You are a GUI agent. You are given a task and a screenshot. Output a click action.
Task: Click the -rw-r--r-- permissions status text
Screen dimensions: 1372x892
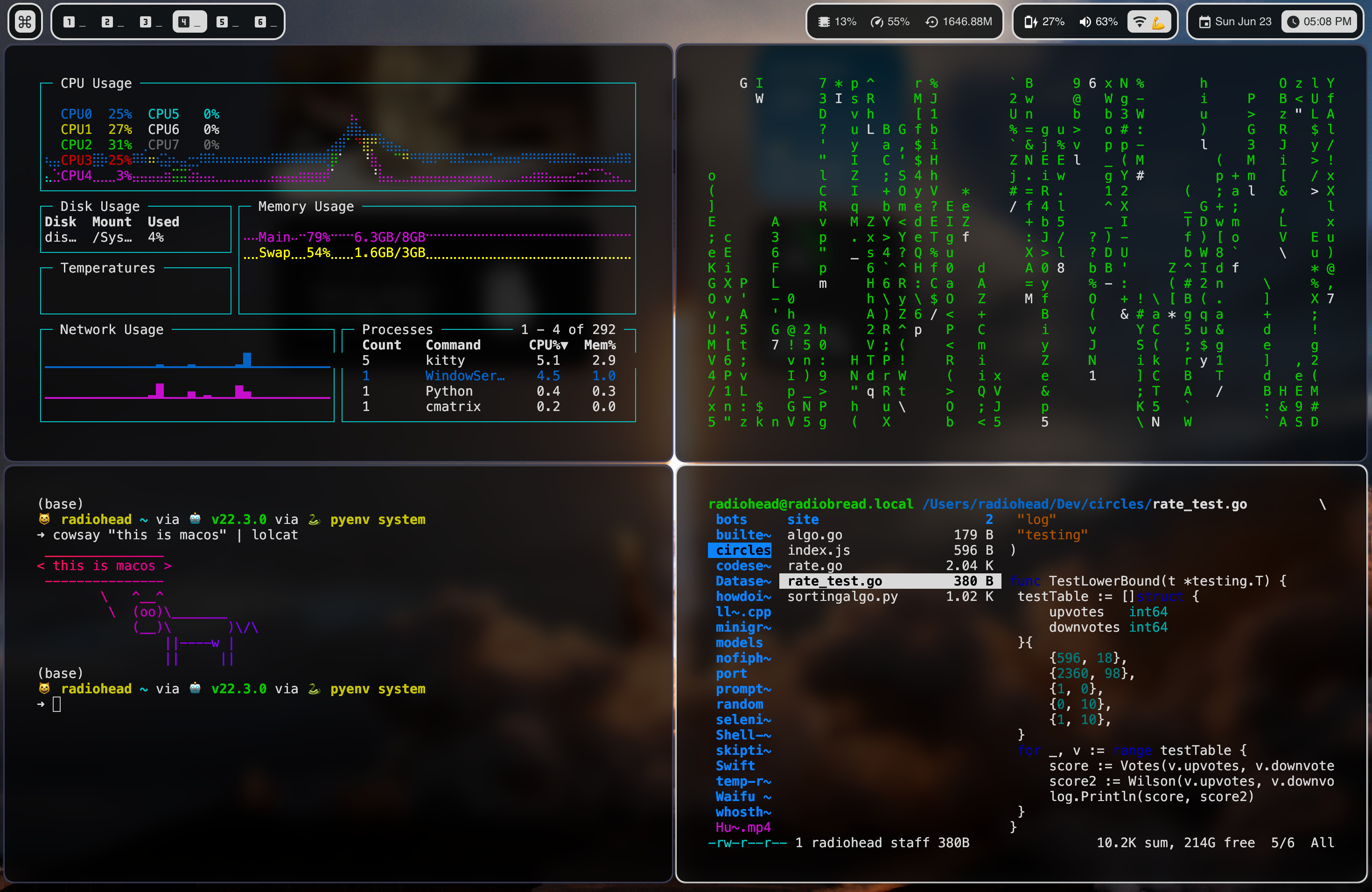(747, 843)
